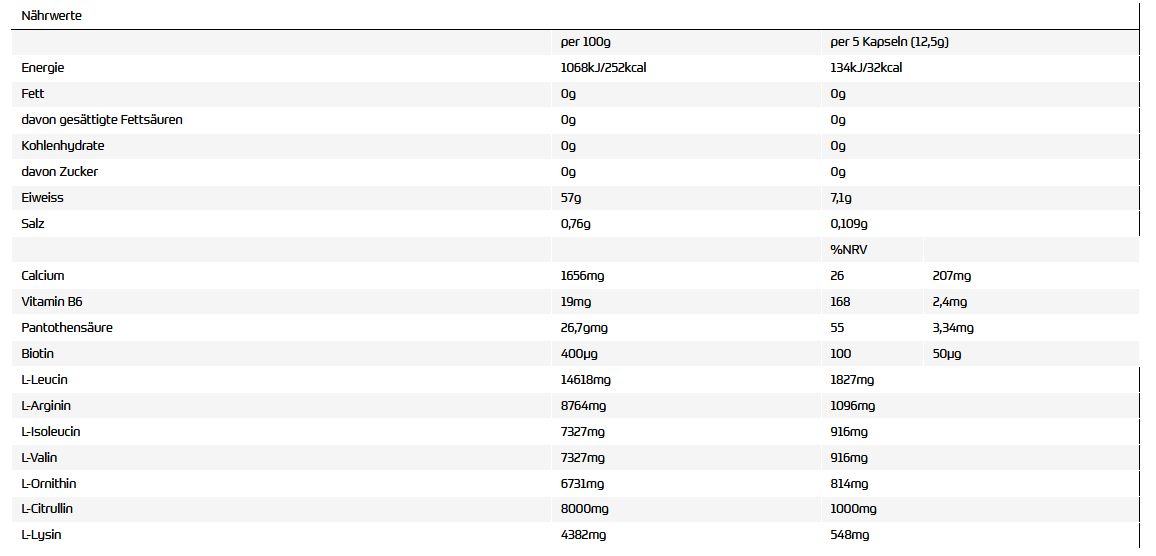Select the L-Leucin 14618mg value
The width and height of the screenshot is (1156, 556).
click(586, 380)
